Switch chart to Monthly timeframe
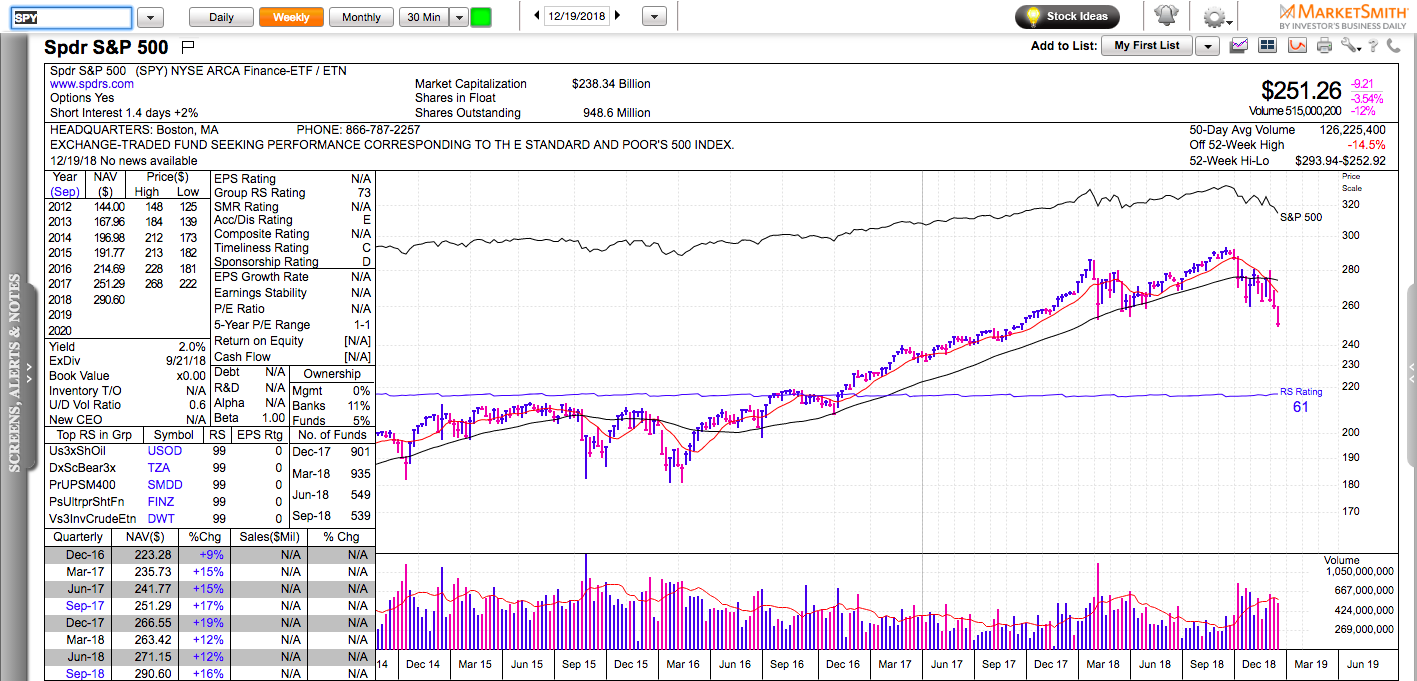Screen dimensions: 1417x681 (x=361, y=17)
